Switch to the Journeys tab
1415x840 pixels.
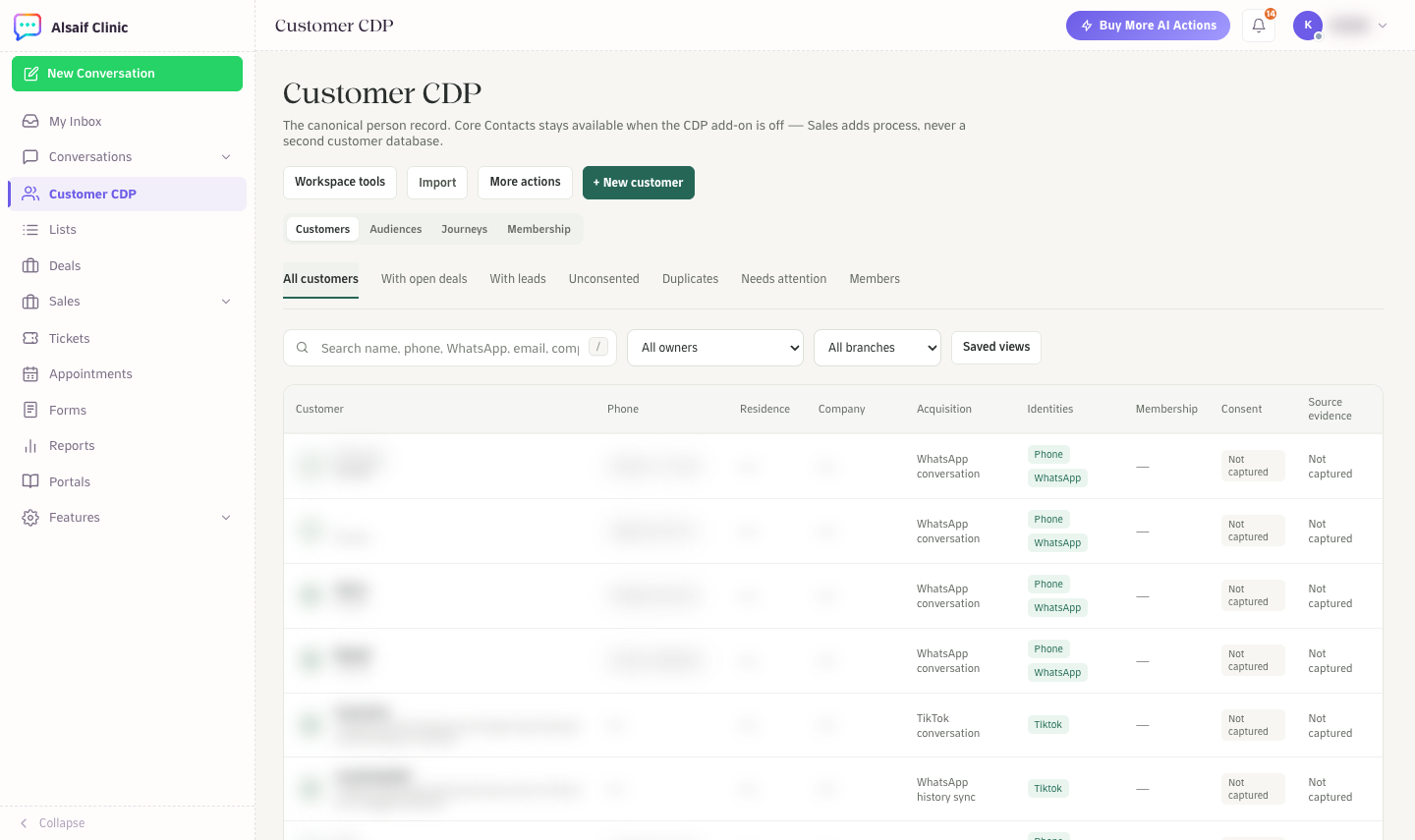[x=464, y=229]
